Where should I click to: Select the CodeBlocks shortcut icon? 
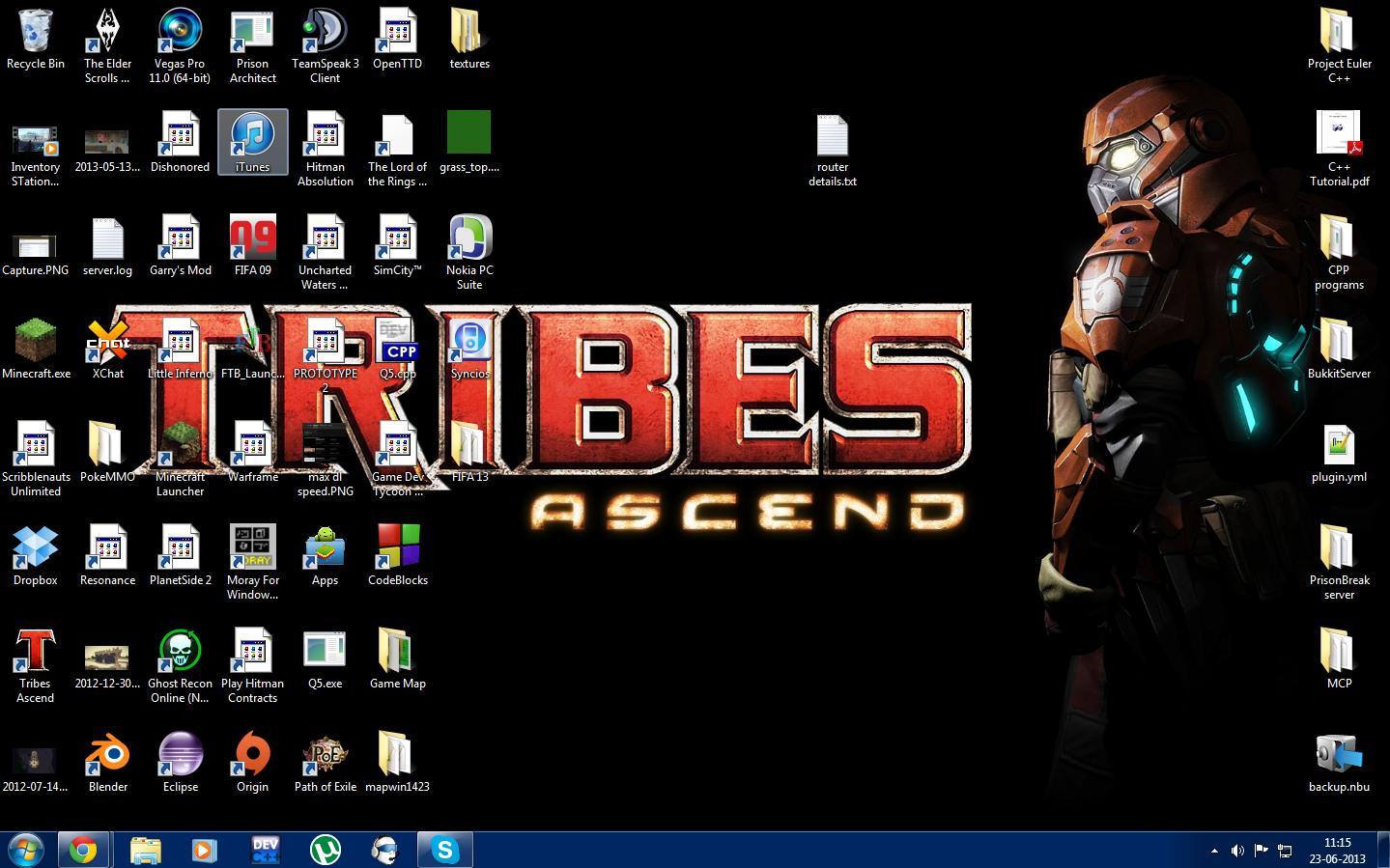(x=398, y=556)
